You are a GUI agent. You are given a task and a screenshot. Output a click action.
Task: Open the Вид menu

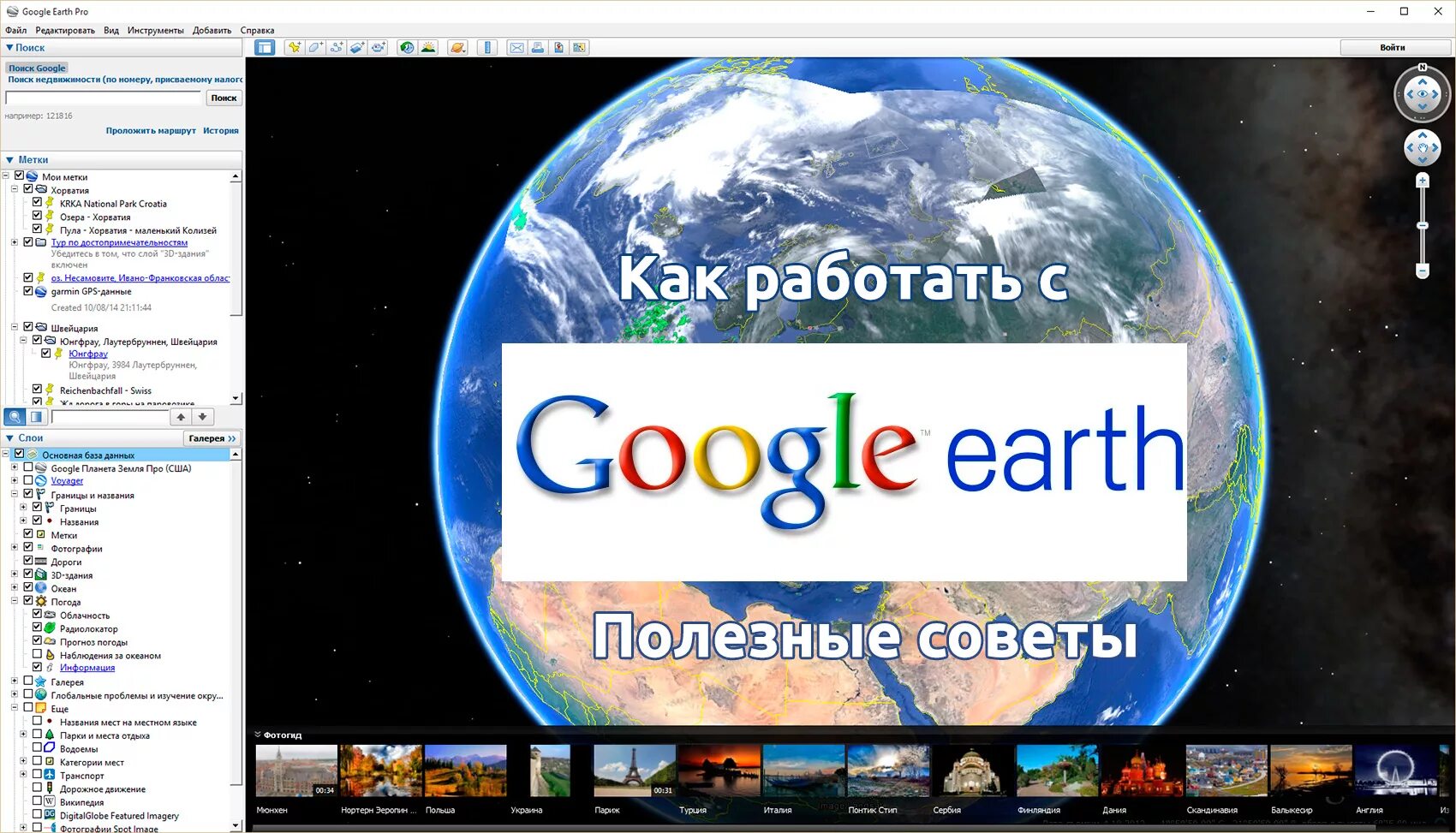coord(111,30)
